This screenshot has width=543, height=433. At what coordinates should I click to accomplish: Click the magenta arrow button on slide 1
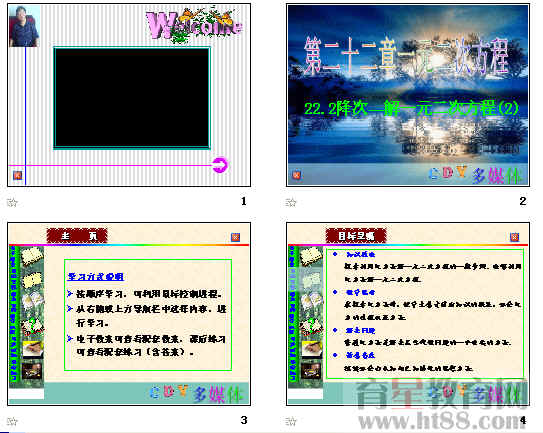[x=220, y=165]
